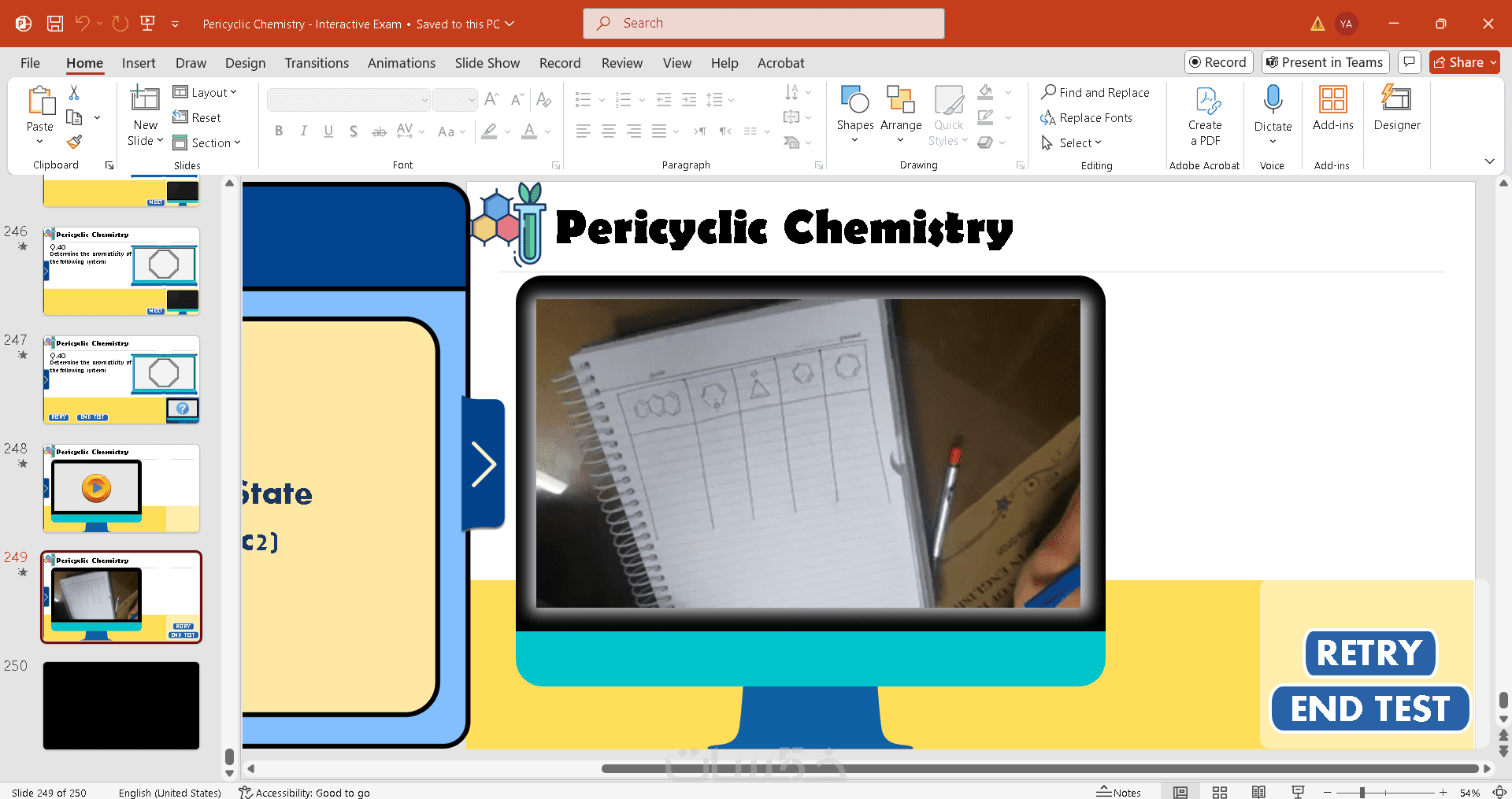Screen dimensions: 1512x799
Task: Switch to the Slide Show tab
Action: [x=487, y=63]
